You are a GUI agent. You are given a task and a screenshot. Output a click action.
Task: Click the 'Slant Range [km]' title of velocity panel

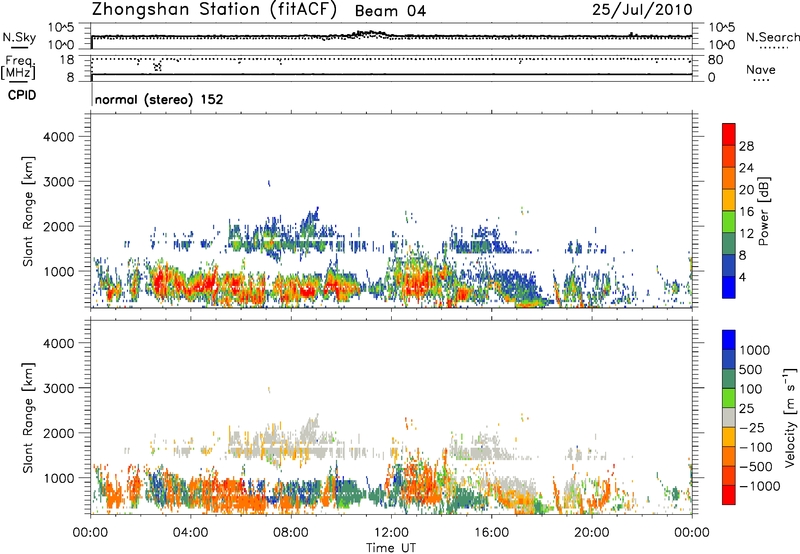click(28, 418)
